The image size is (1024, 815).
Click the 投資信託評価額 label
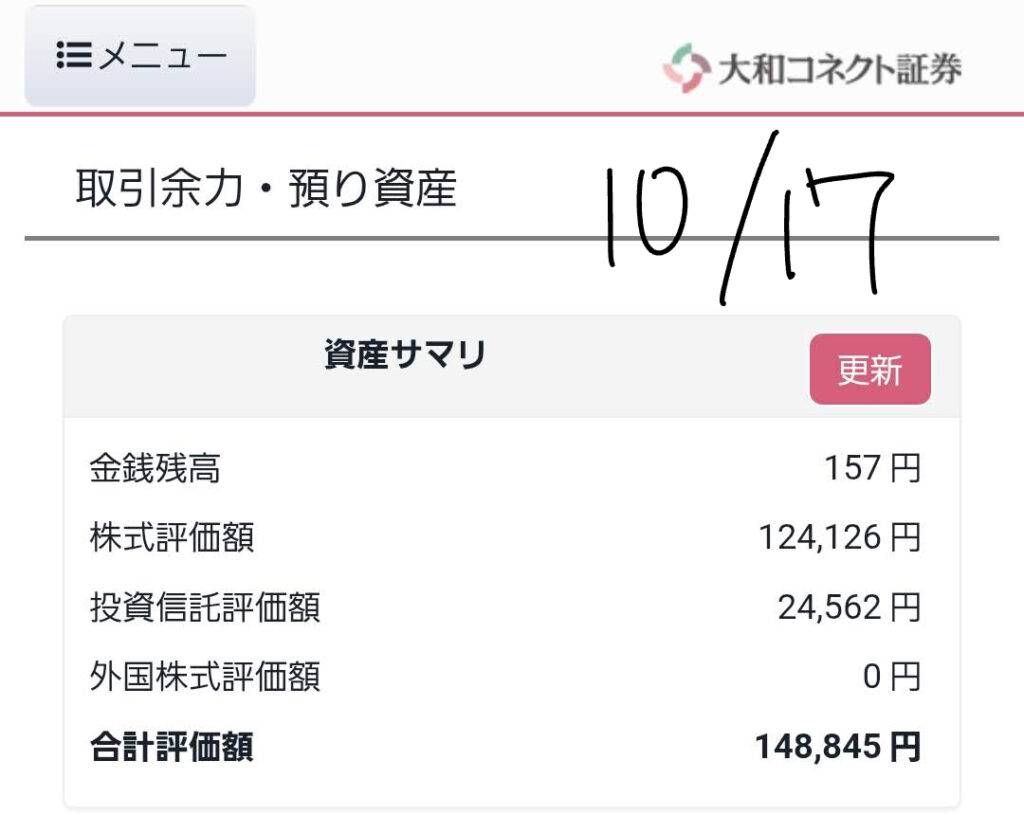click(x=205, y=607)
